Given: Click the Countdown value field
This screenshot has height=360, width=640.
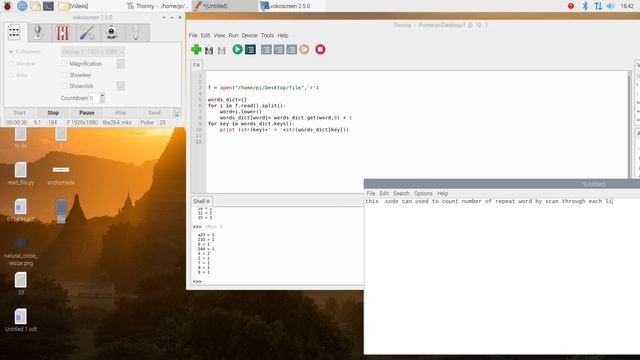Looking at the screenshot, I should (94, 98).
